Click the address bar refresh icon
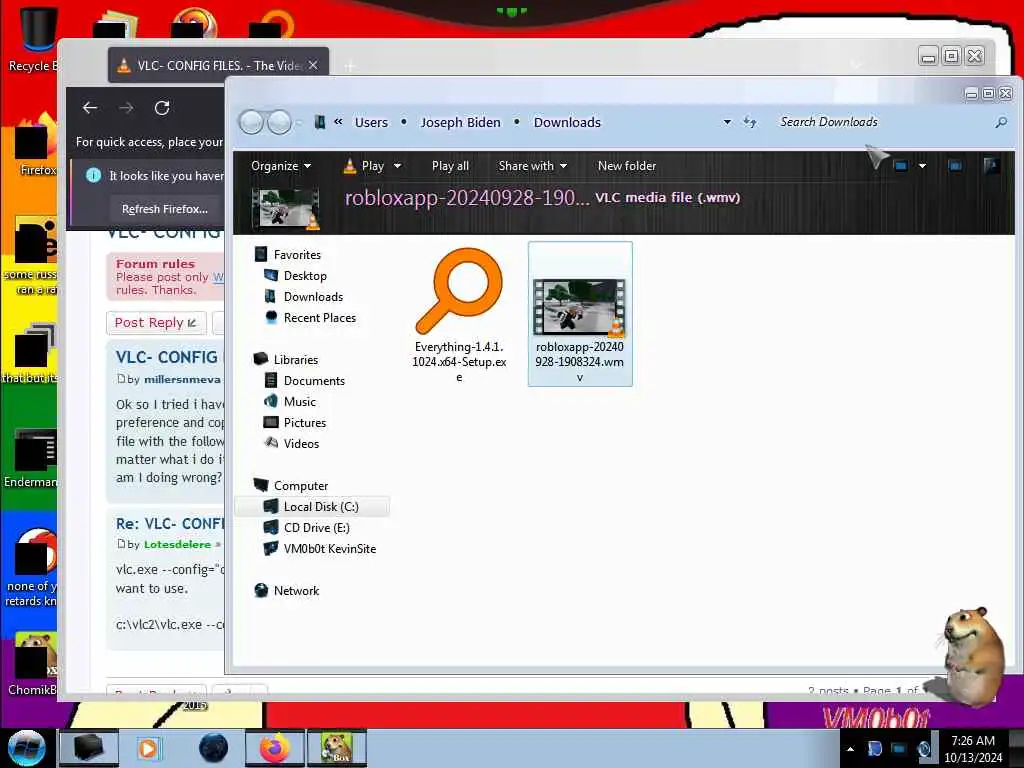 coord(750,122)
